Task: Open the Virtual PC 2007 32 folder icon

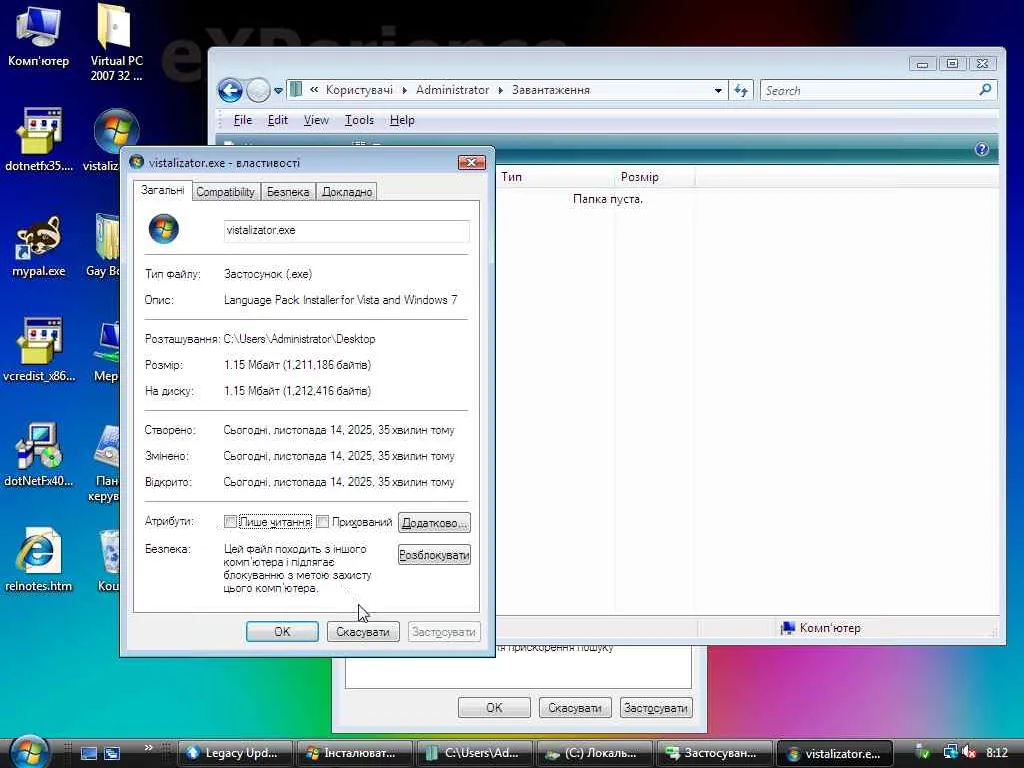Action: click(116, 42)
